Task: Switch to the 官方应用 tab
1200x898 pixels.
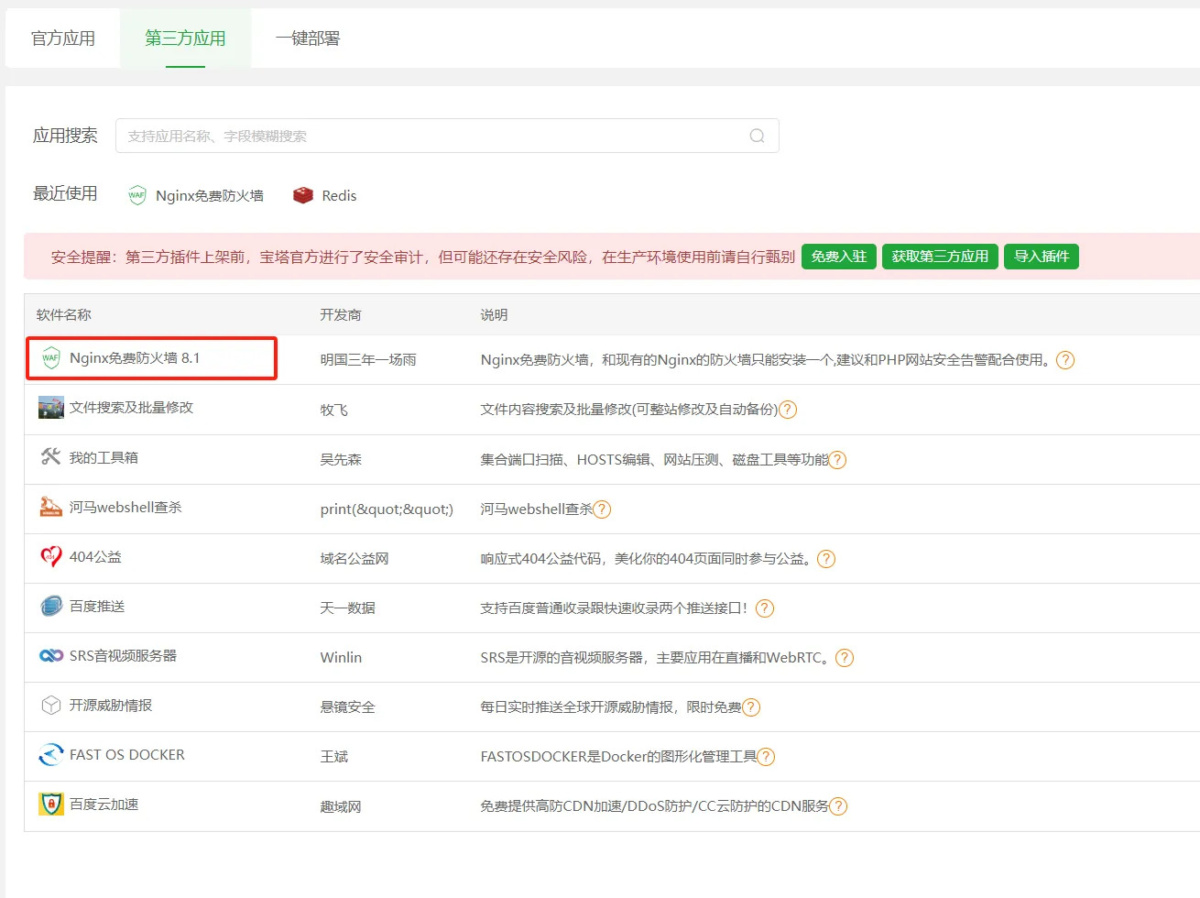Action: [62, 37]
